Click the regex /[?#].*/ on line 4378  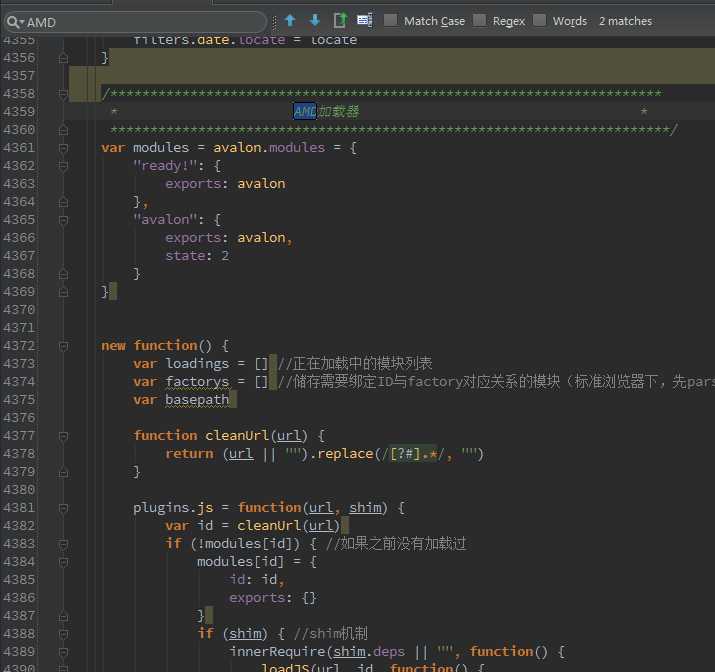click(414, 454)
